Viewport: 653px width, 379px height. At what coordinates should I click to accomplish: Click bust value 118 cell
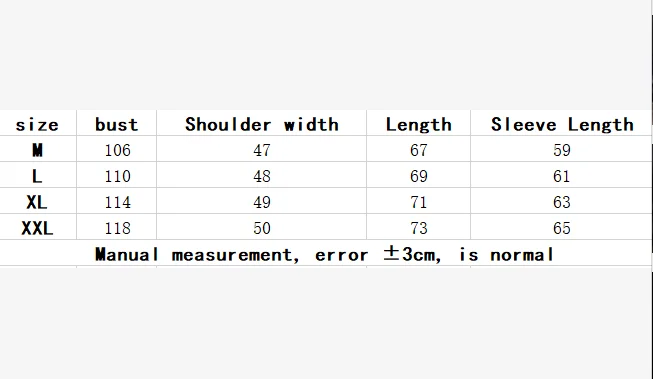coord(117,228)
